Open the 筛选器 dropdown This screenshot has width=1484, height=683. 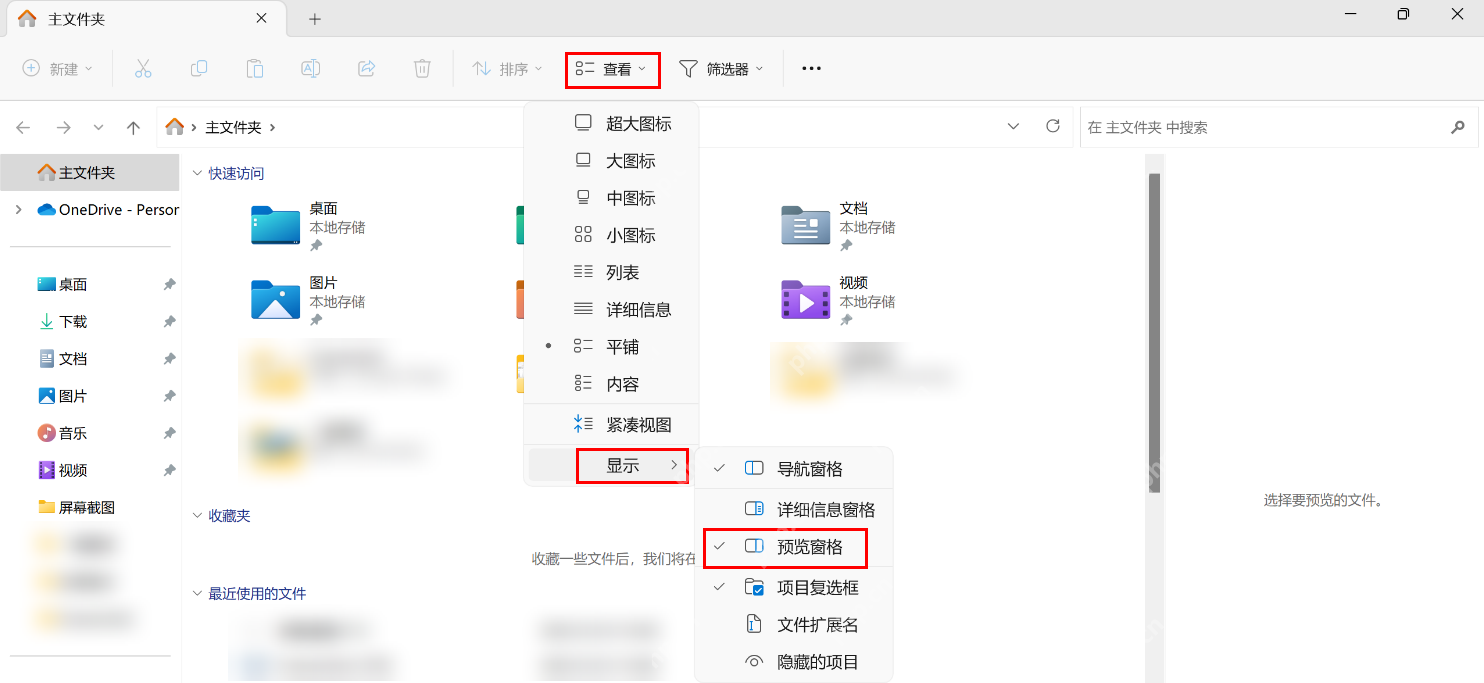(721, 68)
